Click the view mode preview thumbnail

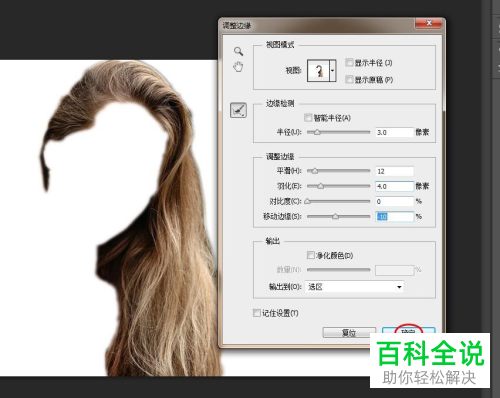pyautogui.click(x=318, y=70)
